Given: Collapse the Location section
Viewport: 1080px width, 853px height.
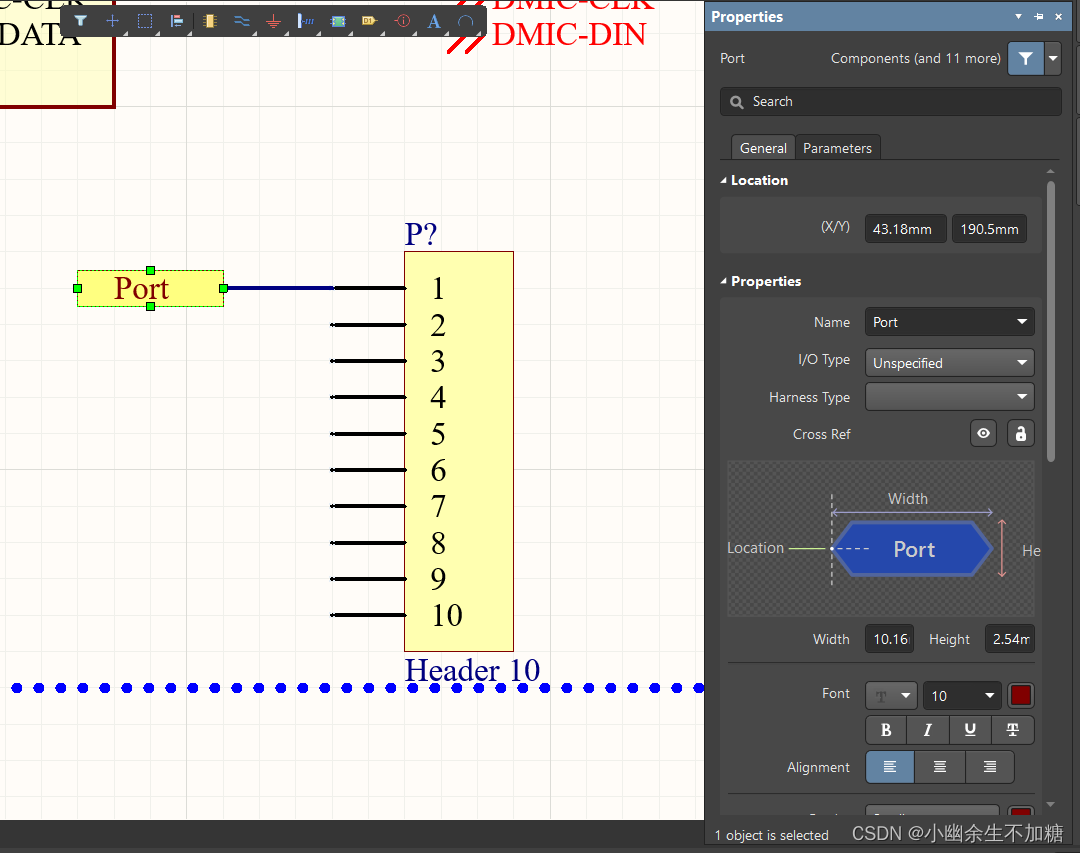Looking at the screenshot, I should (x=724, y=181).
